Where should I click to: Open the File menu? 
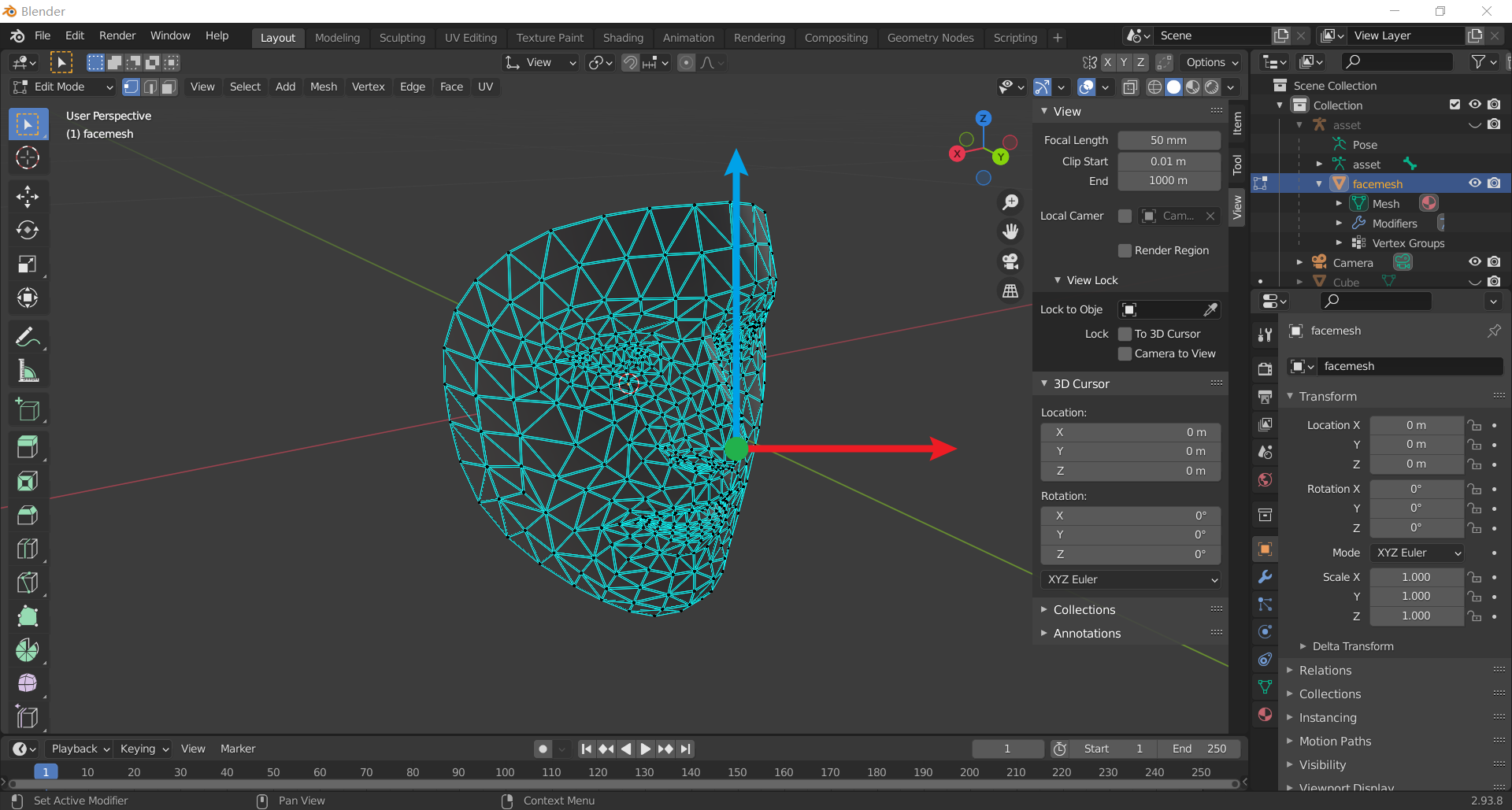pos(43,35)
